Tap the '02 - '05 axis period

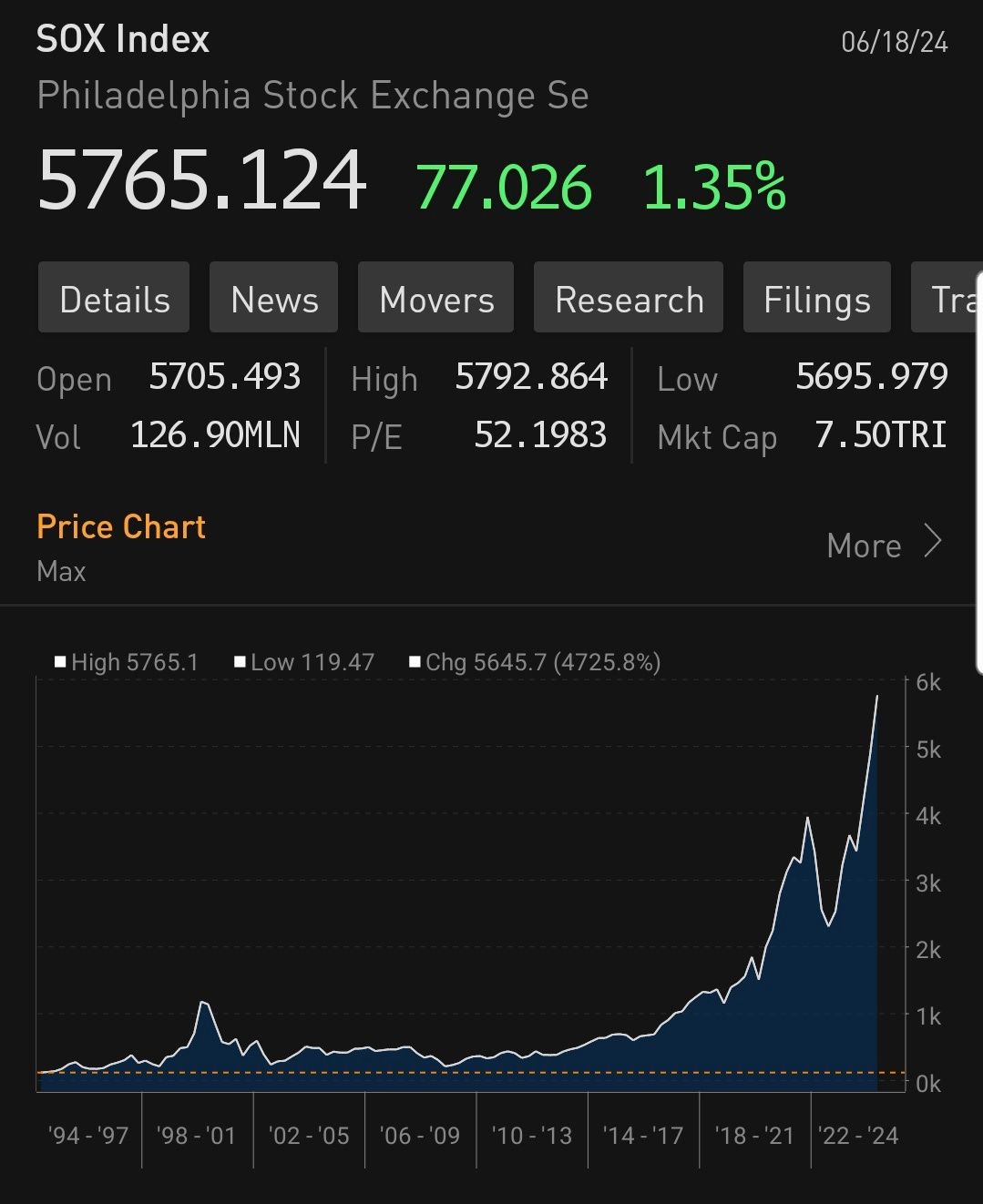[309, 1136]
